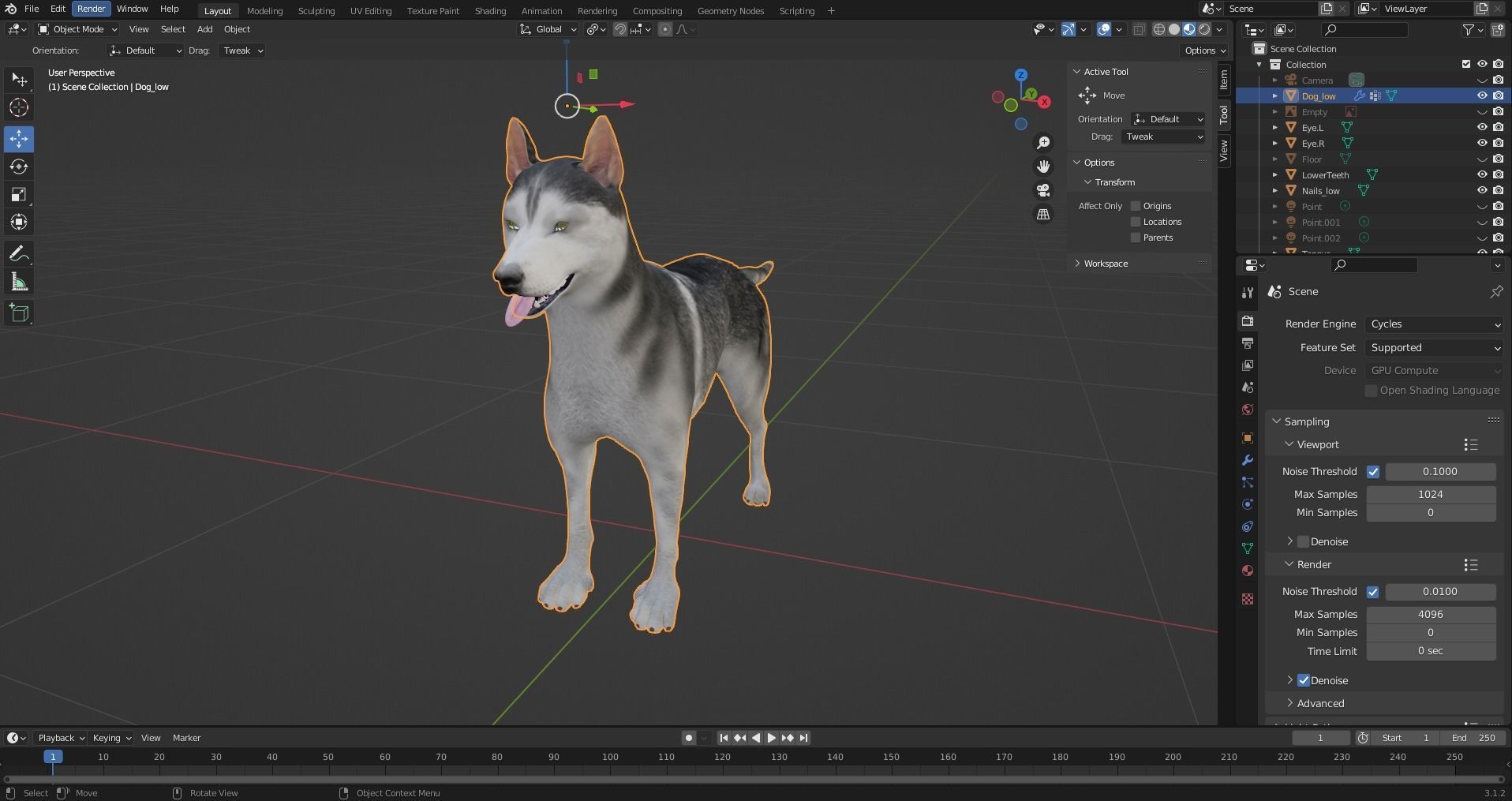The width and height of the screenshot is (1512, 801).
Task: Open the World properties tab
Action: point(1247,410)
